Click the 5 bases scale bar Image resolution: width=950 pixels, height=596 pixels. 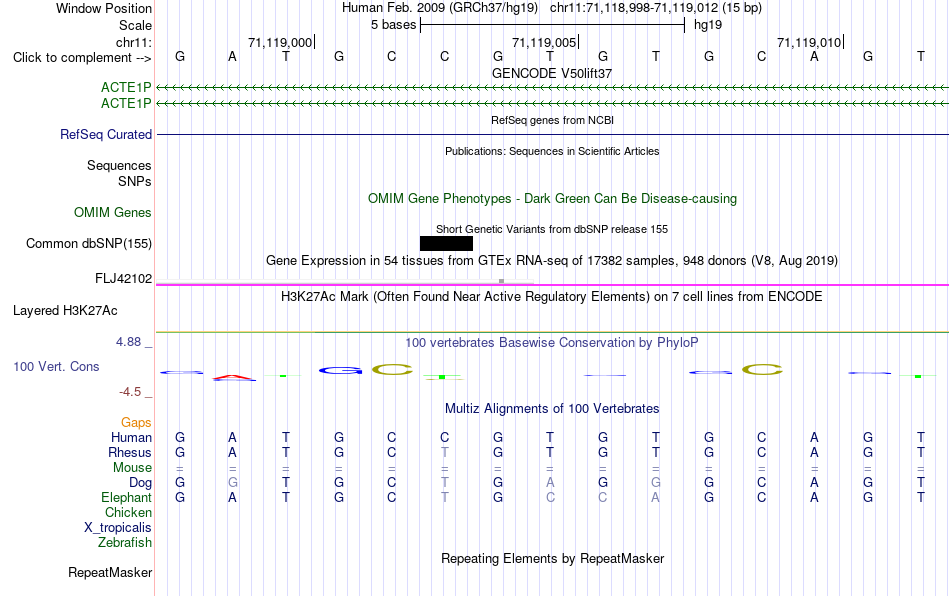(x=553, y=25)
